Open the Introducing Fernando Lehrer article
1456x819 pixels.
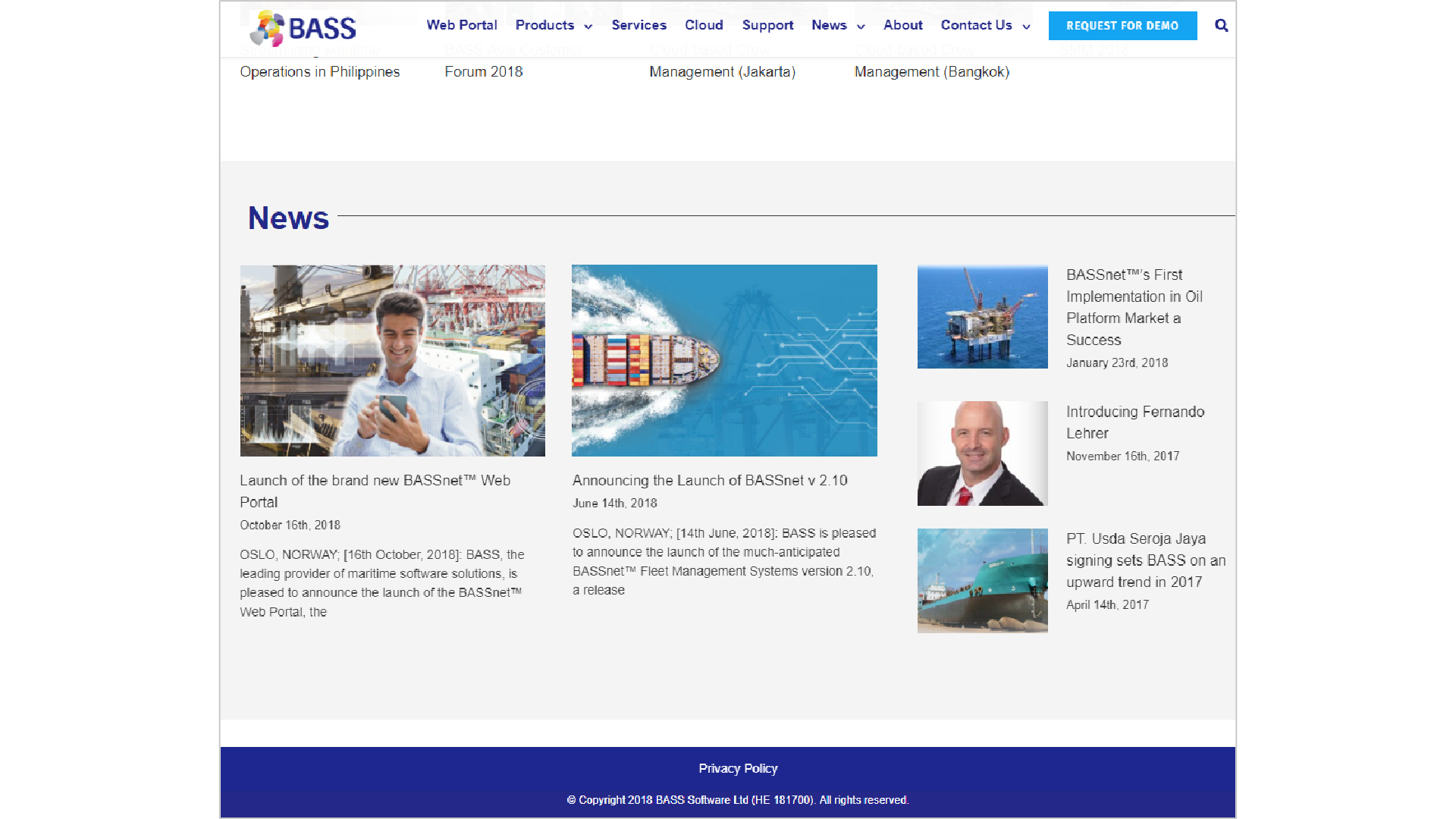(1134, 422)
